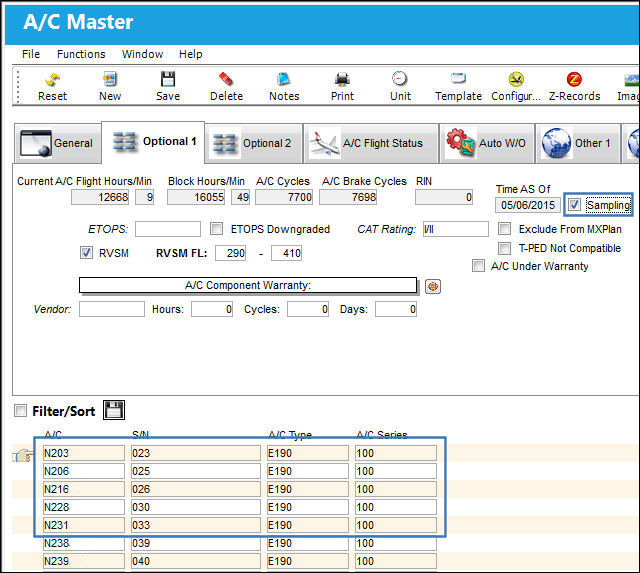Check Exclude From MXPlan
640x573 pixels.
tap(504, 229)
